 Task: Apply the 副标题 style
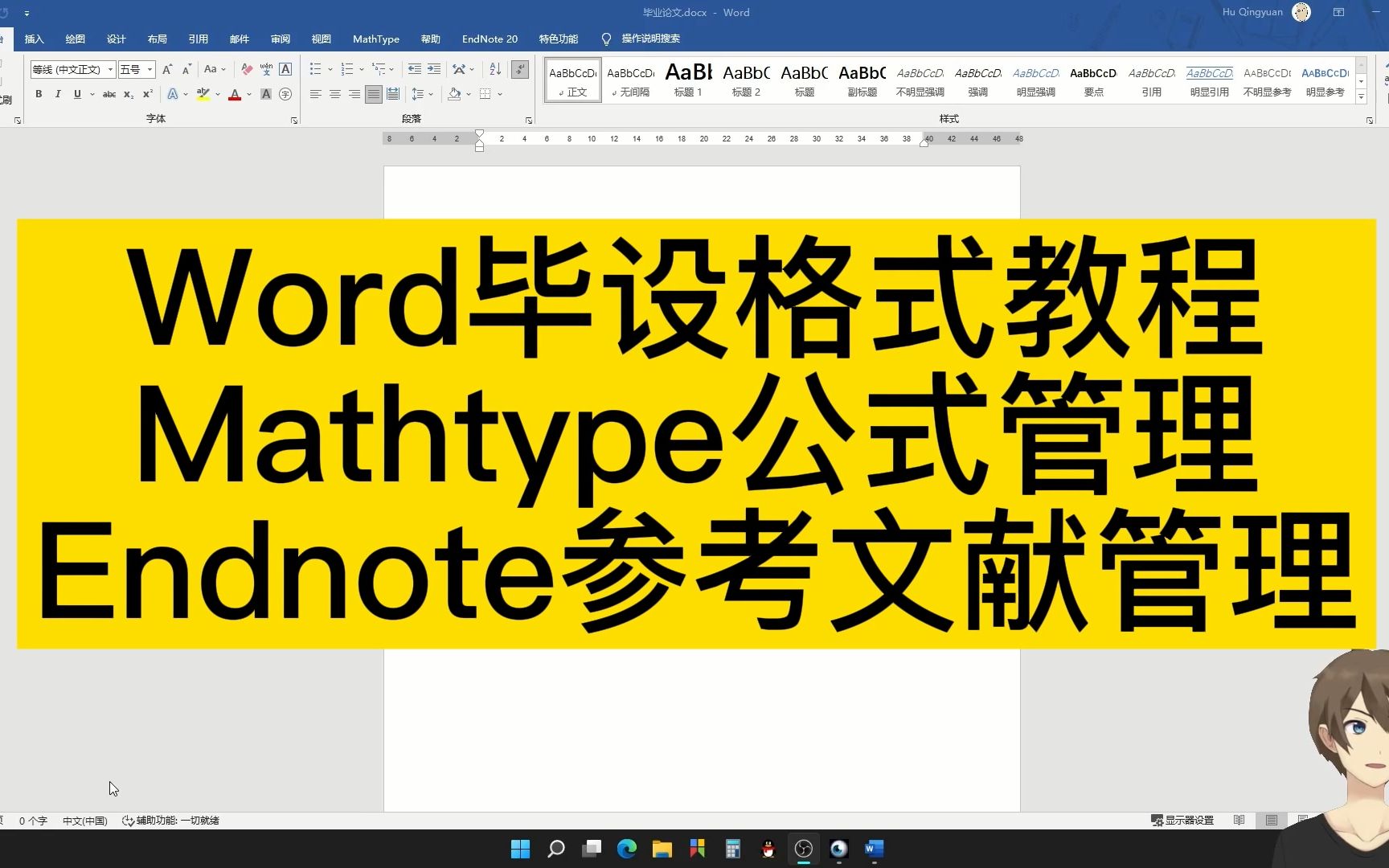click(862, 80)
